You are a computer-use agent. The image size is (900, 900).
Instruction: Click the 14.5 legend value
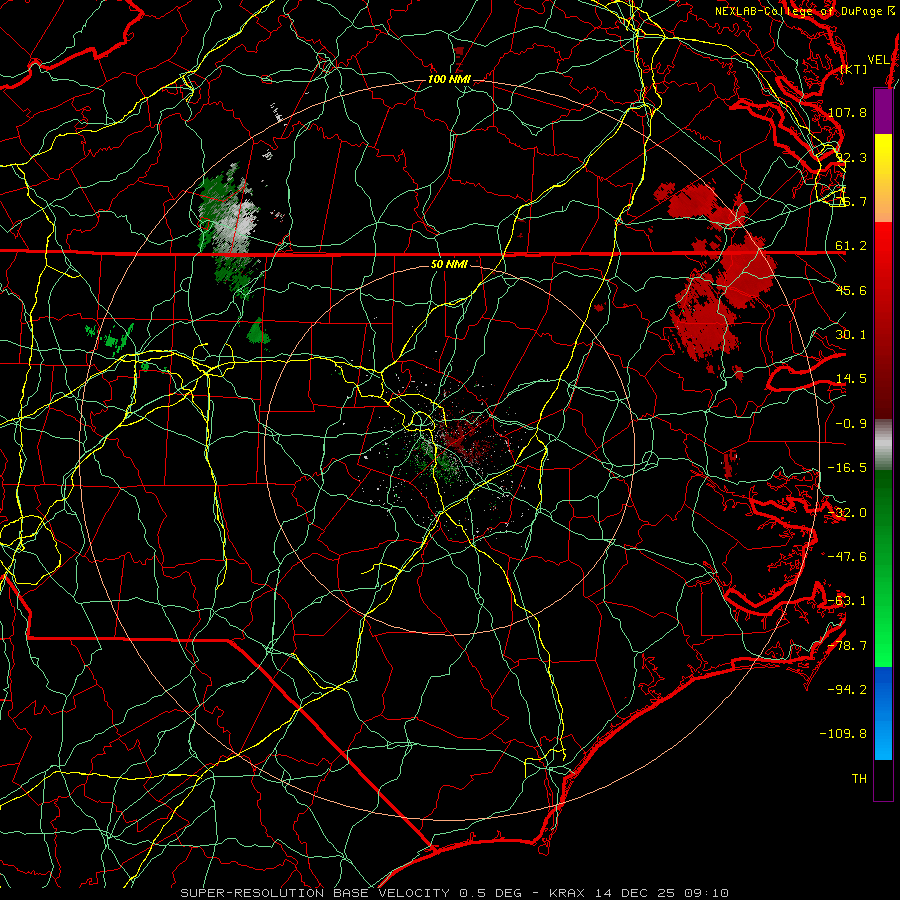[851, 379]
